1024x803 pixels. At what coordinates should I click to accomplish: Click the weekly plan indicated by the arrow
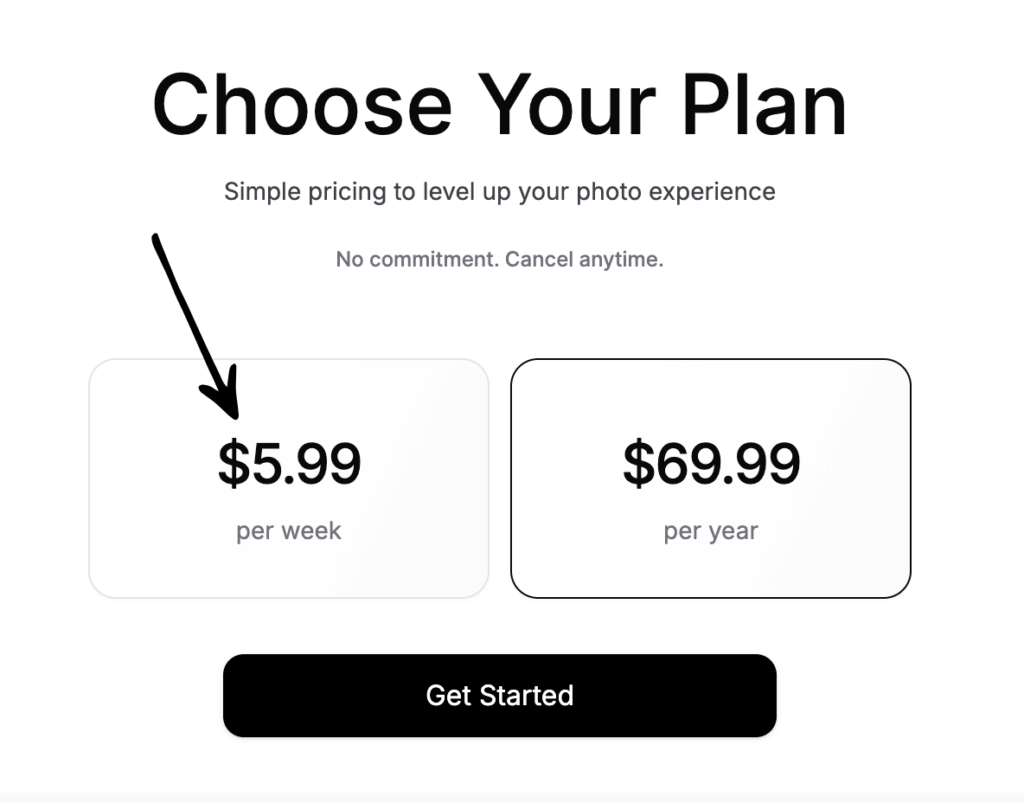click(289, 478)
